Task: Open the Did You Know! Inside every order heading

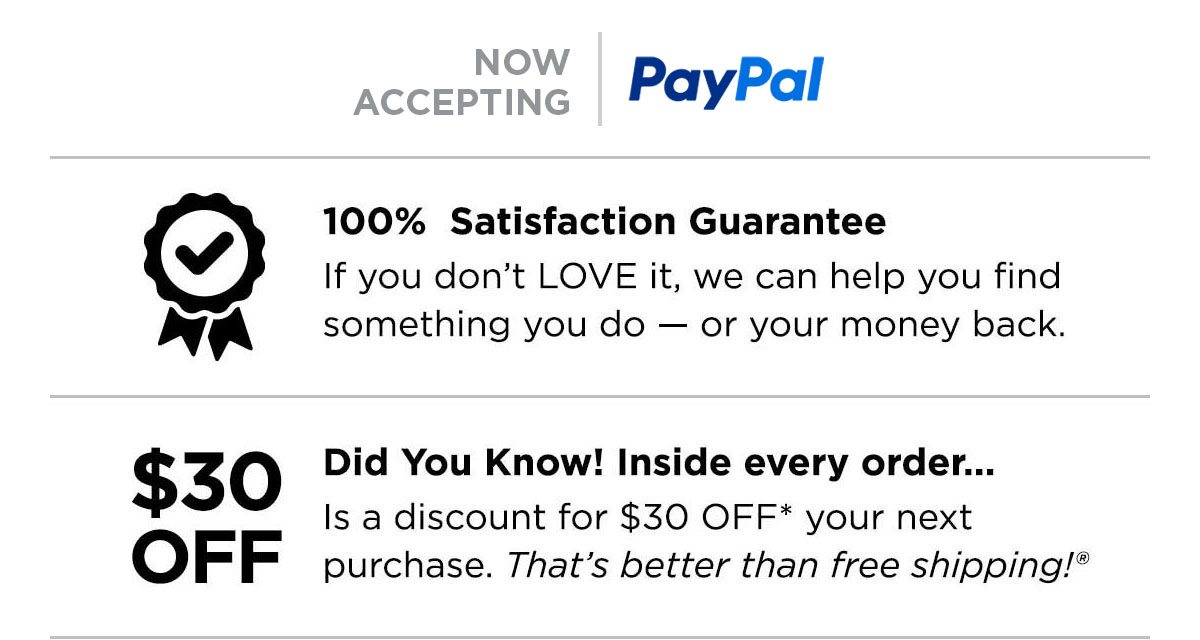Action: [x=659, y=463]
